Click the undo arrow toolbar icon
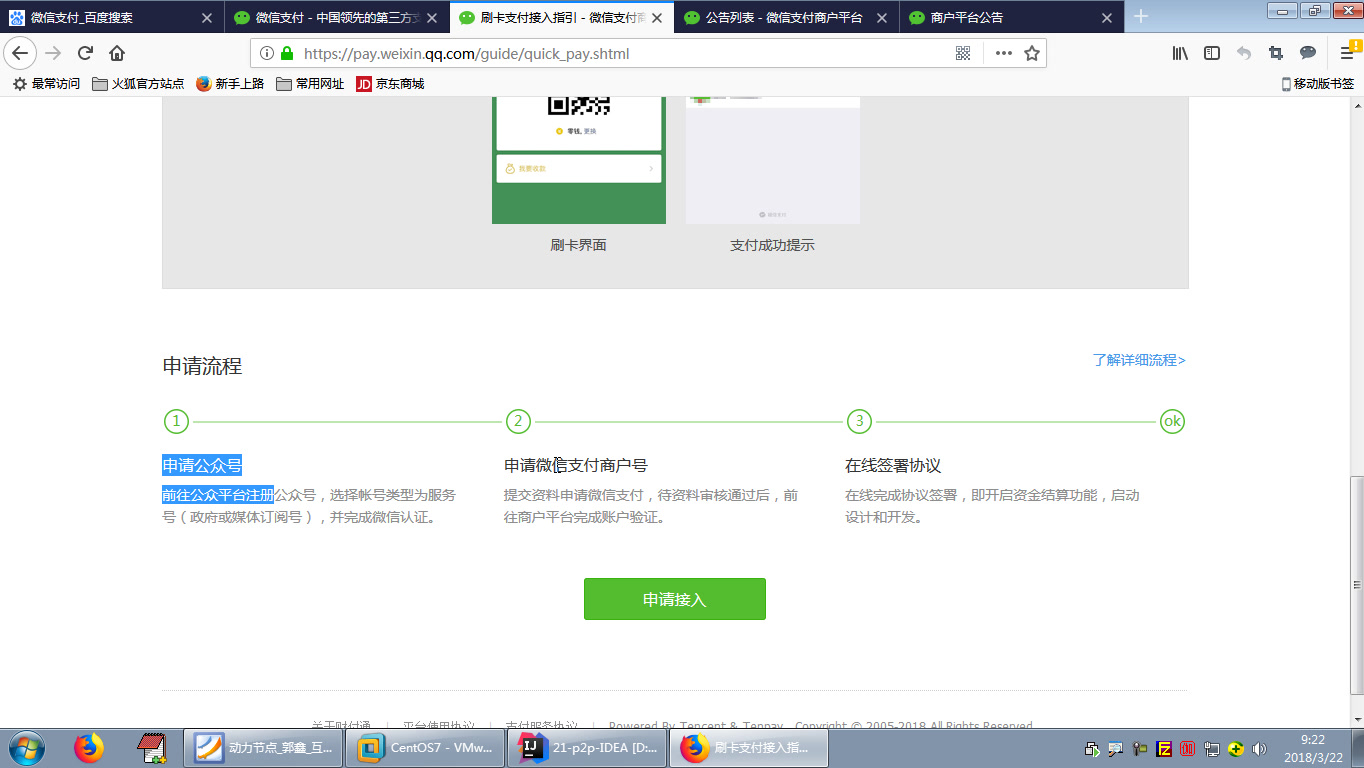 tap(1244, 53)
